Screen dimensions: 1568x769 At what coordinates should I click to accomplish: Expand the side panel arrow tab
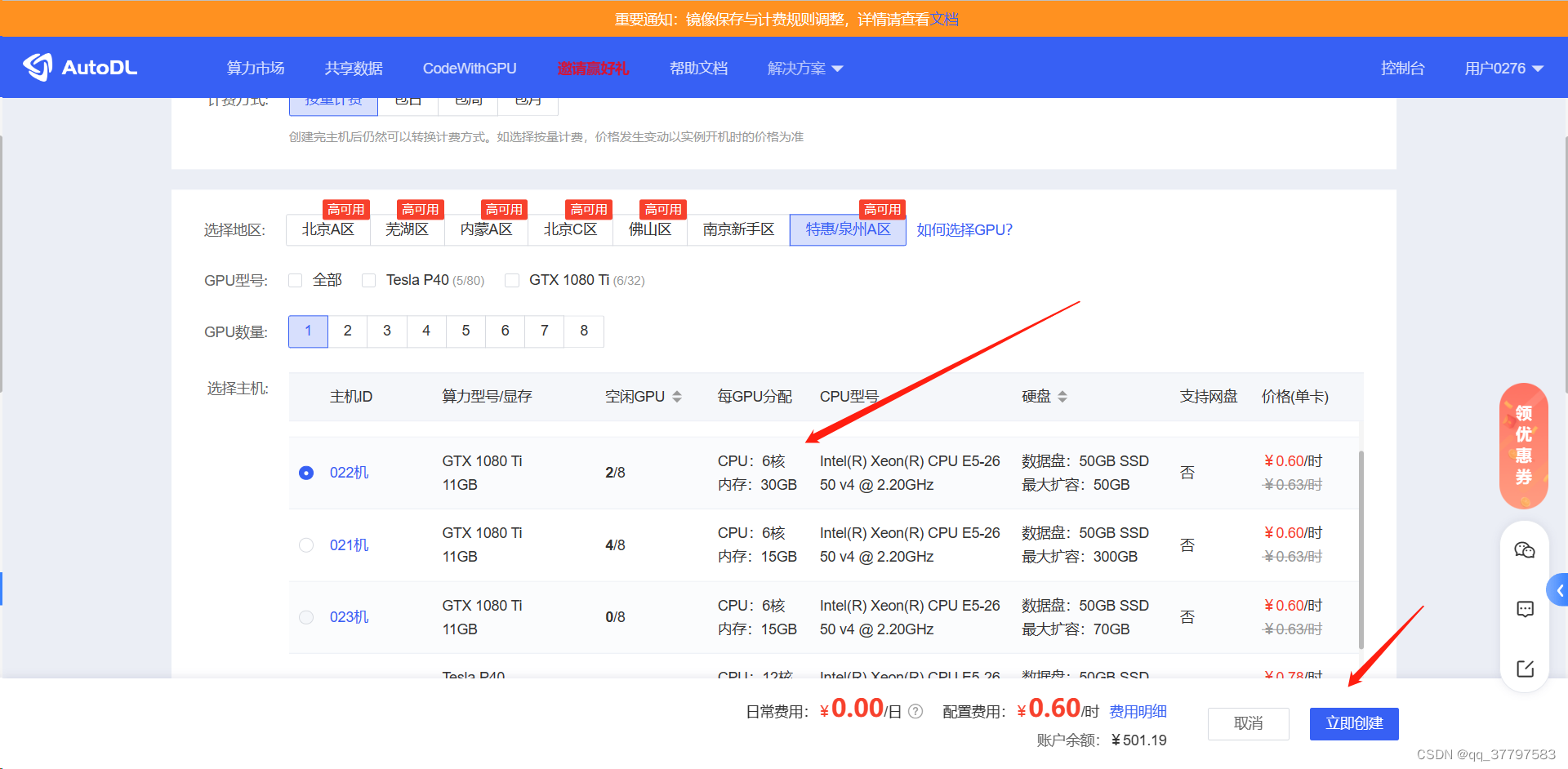pos(1558,589)
